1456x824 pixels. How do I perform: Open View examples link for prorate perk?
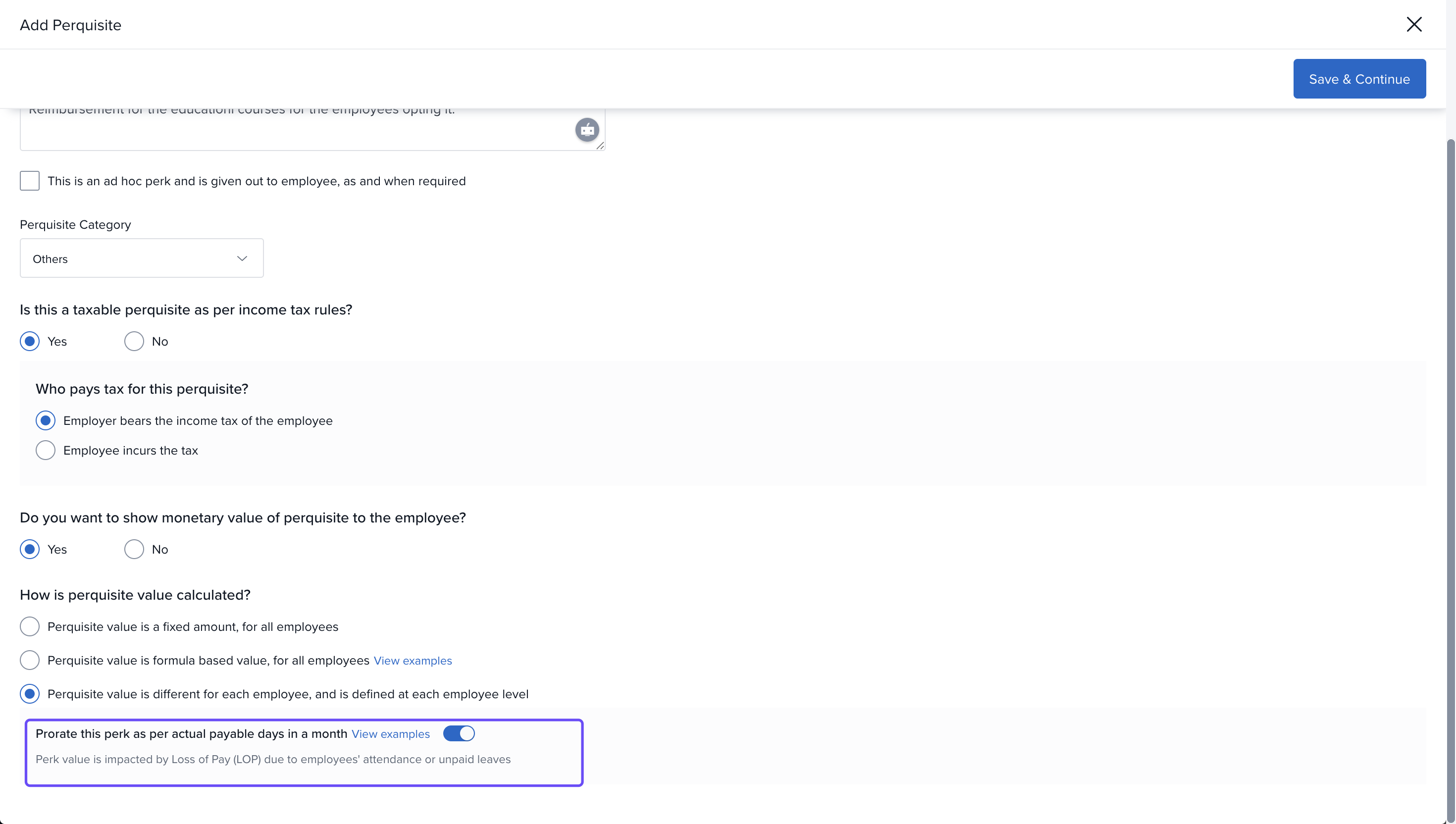tap(390, 734)
